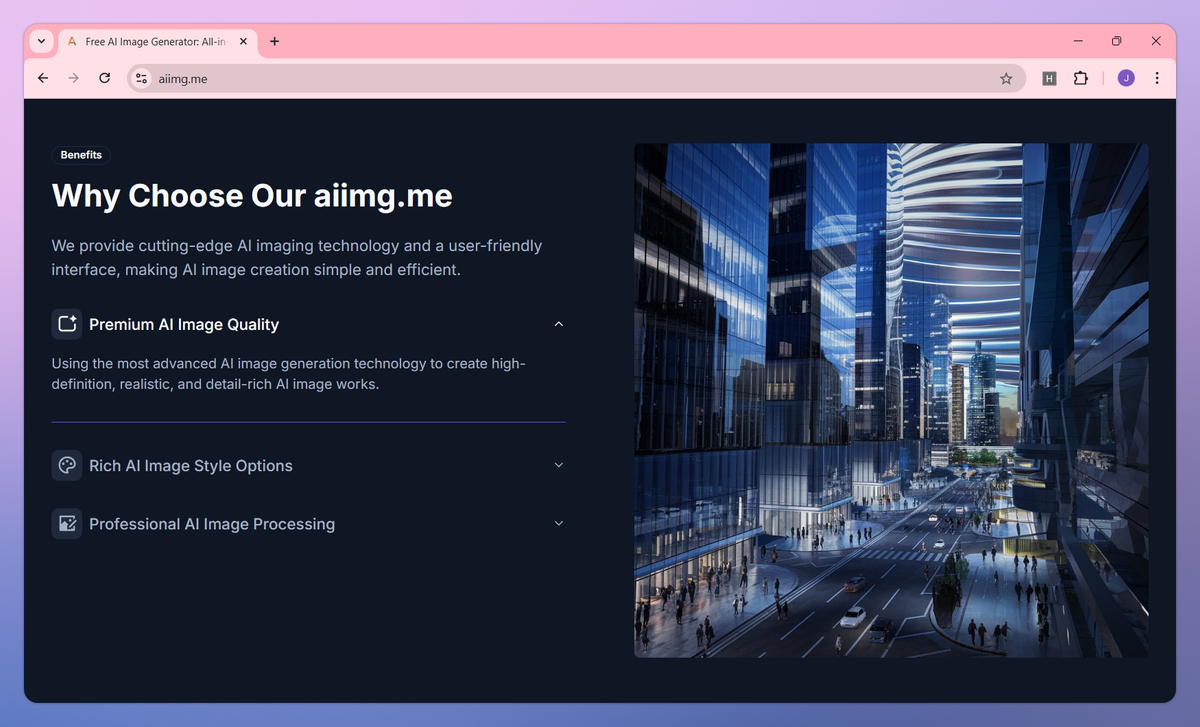Collapse the Premium AI Image Quality section
Viewport: 1200px width, 727px height.
pos(559,324)
